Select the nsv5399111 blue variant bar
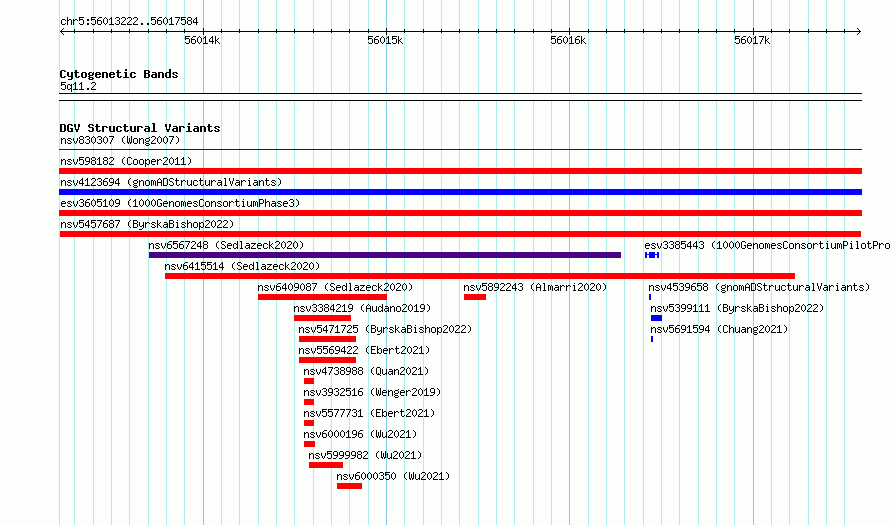The image size is (890, 525). [x=656, y=318]
